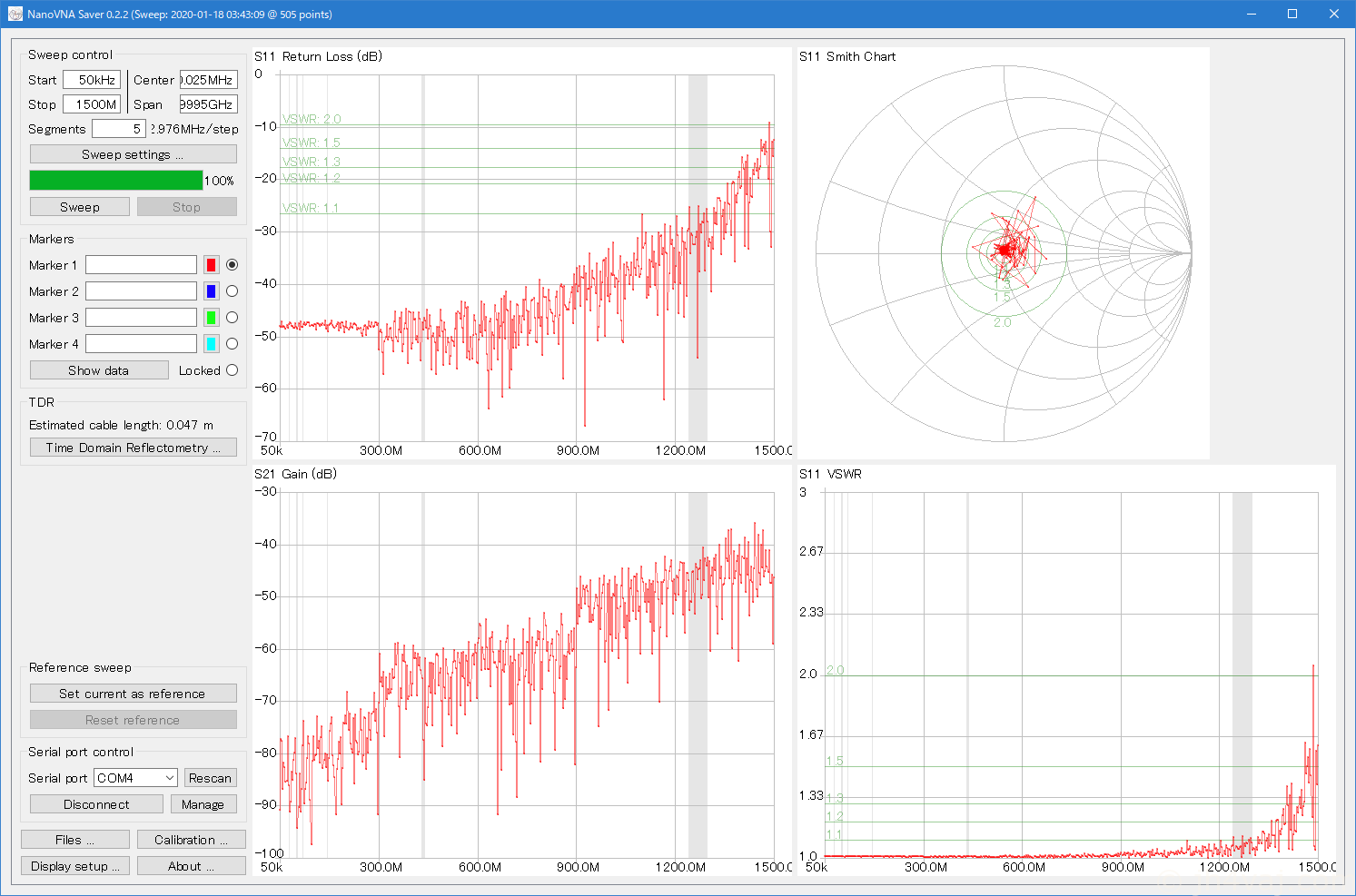This screenshot has width=1356, height=896.
Task: Click the S21 Gain chart
Action: [522, 670]
